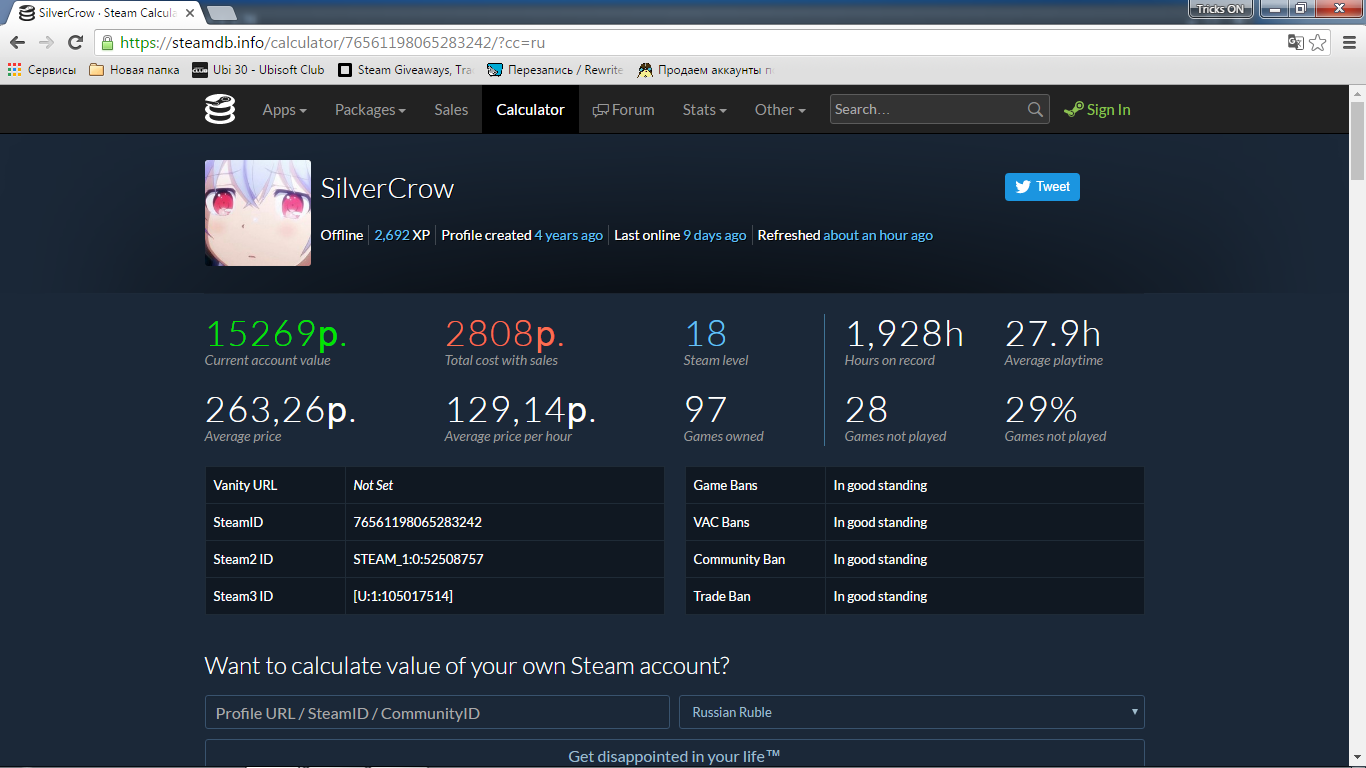Screen dimensions: 1366x768
Task: Click the browser forward arrow
Action: (46, 42)
